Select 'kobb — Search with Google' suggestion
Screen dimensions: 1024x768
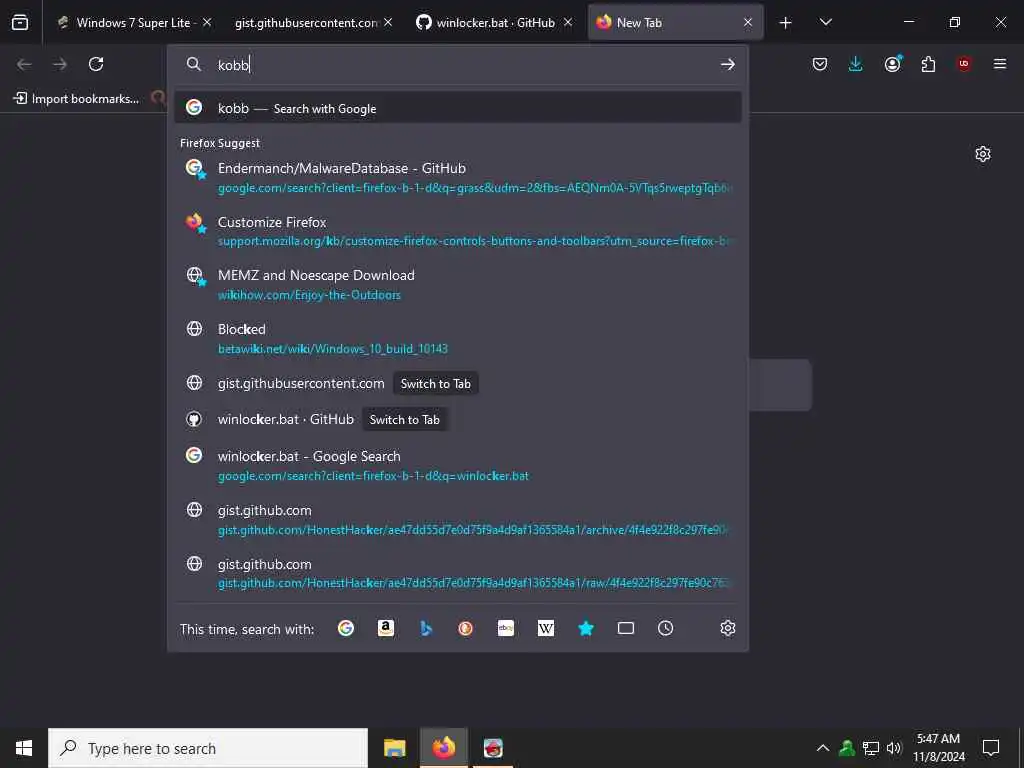coord(458,108)
